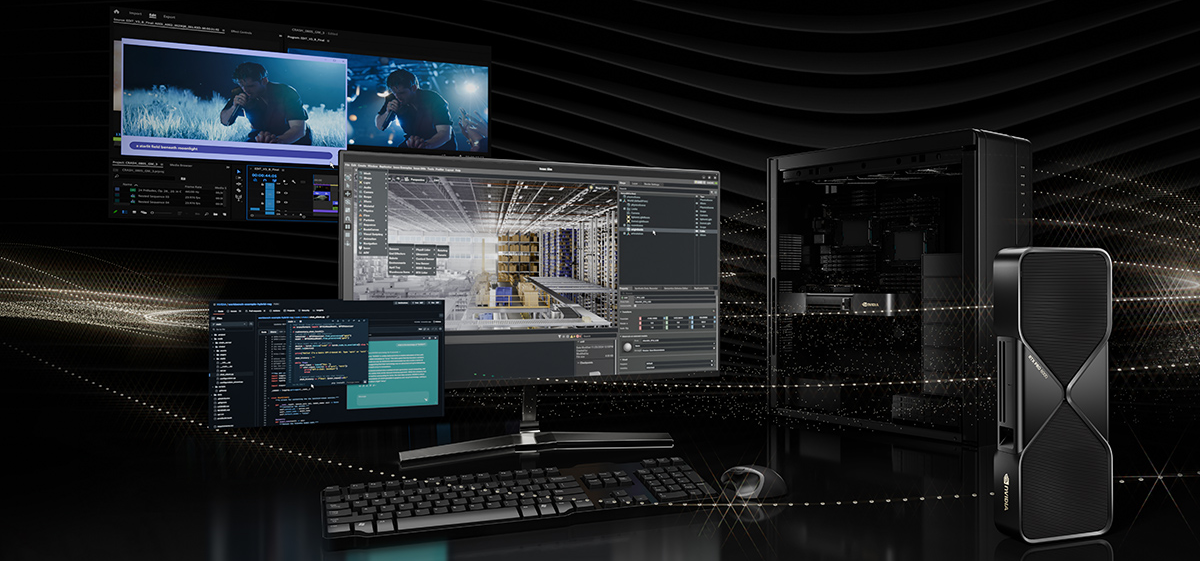Click the blue timeline timecode 00:00:44:05
This screenshot has height=561, width=1200.
[x=264, y=176]
